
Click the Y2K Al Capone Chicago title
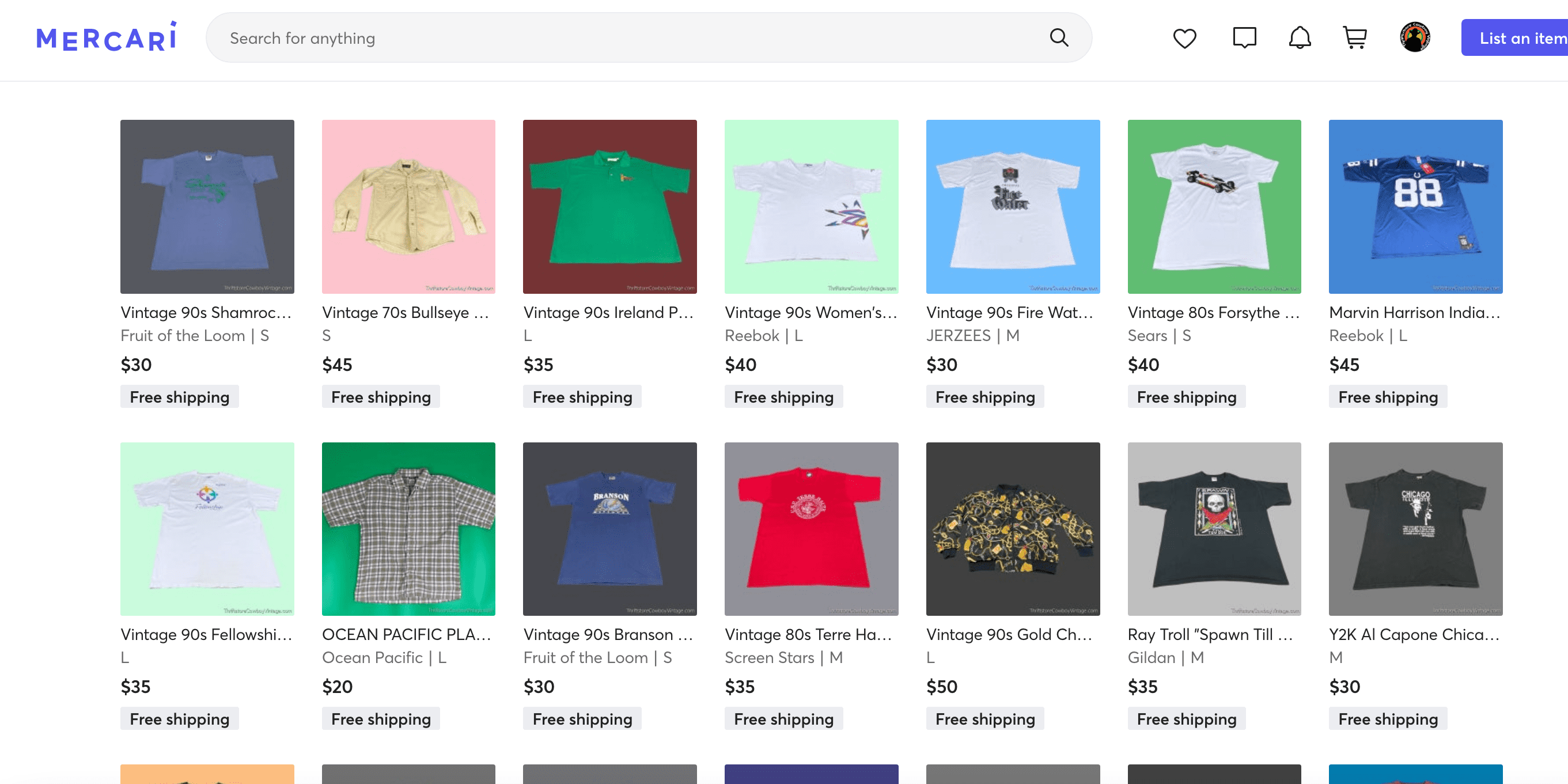click(x=1414, y=634)
